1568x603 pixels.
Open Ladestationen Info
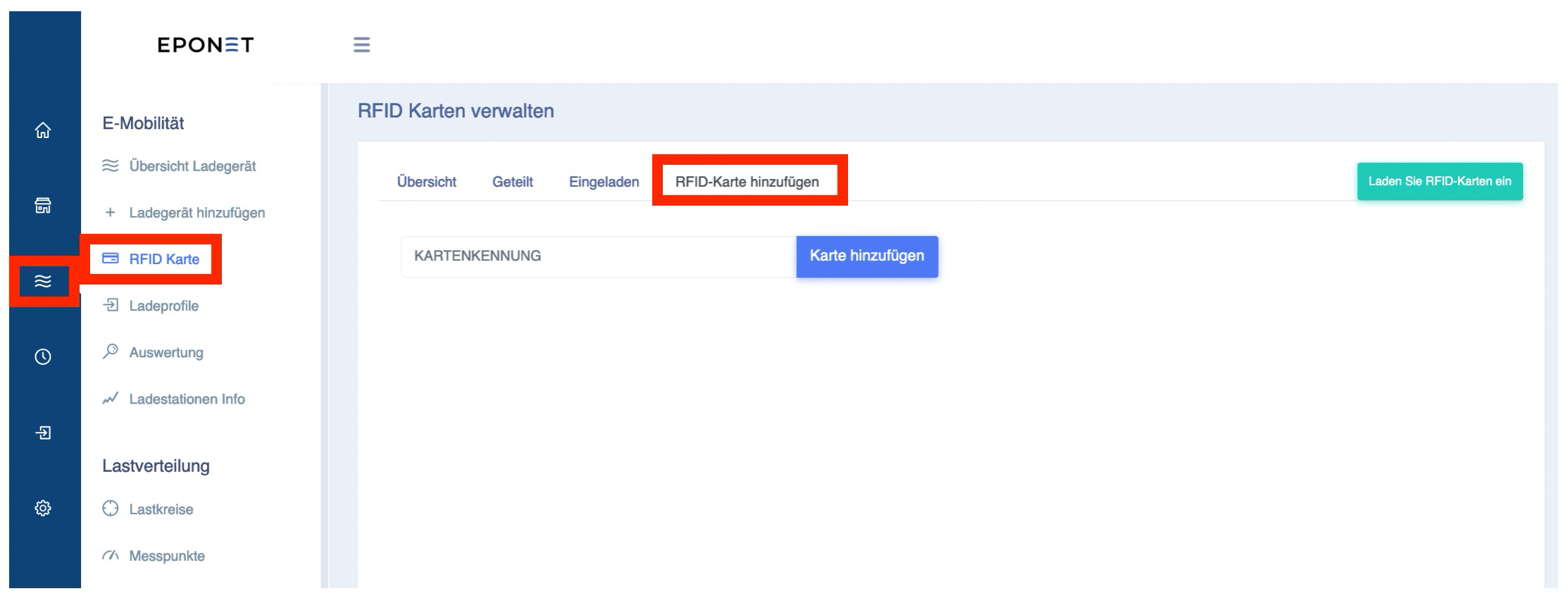tap(173, 399)
